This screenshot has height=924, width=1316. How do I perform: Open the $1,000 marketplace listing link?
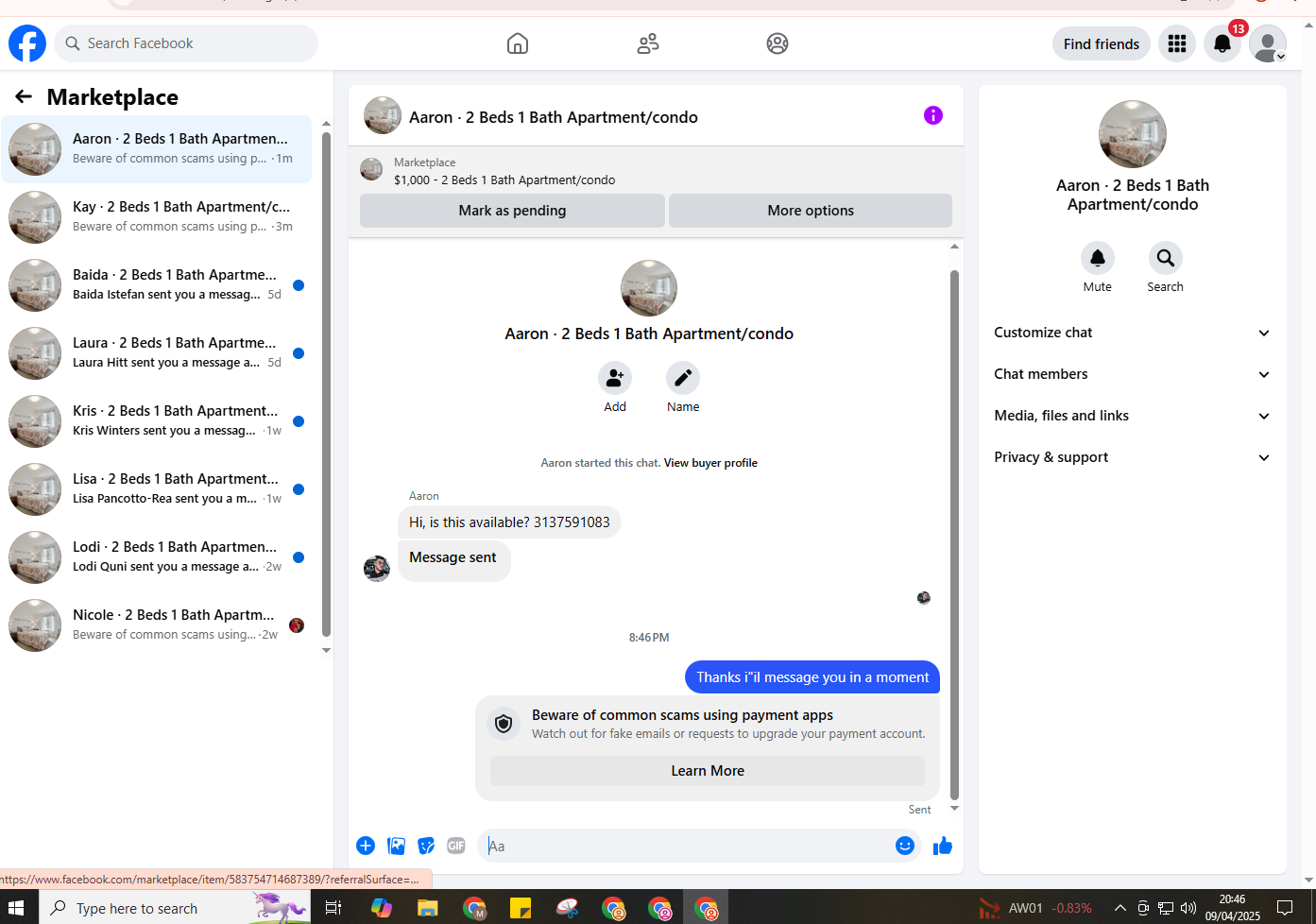click(x=504, y=180)
